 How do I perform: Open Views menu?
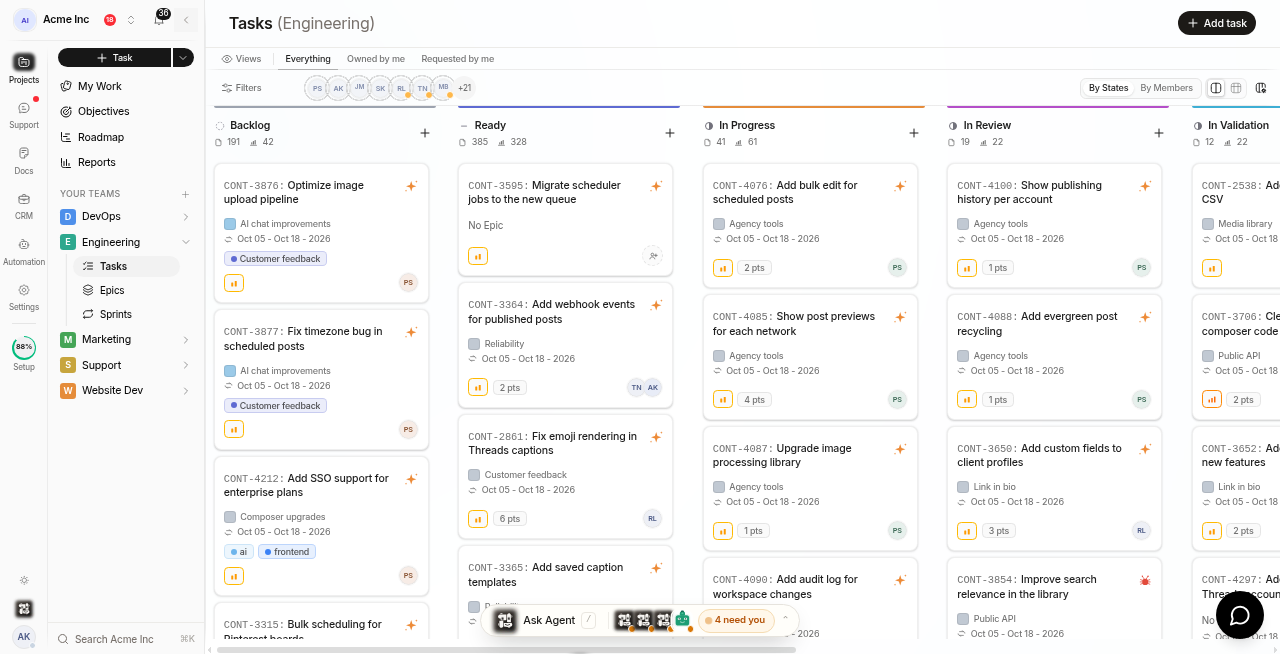tap(241, 59)
